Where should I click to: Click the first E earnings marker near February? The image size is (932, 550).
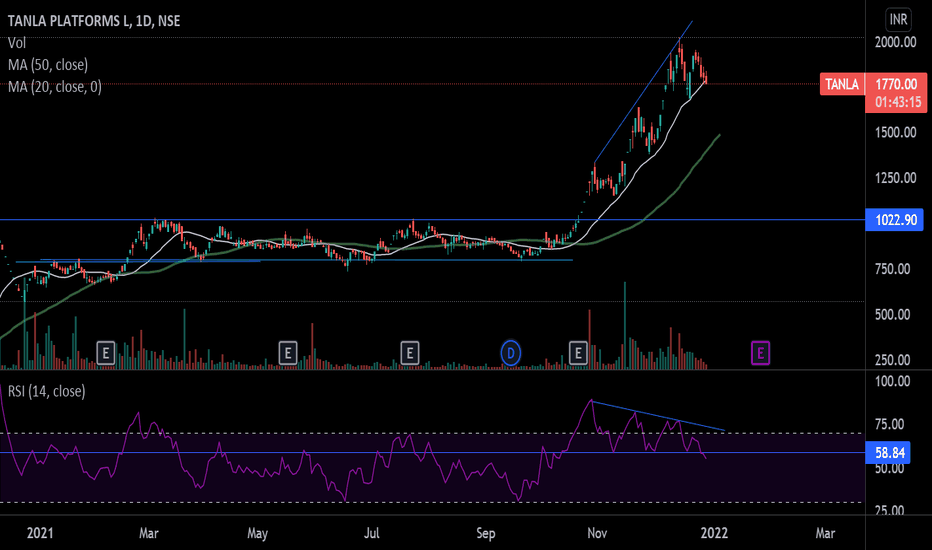(x=105, y=353)
